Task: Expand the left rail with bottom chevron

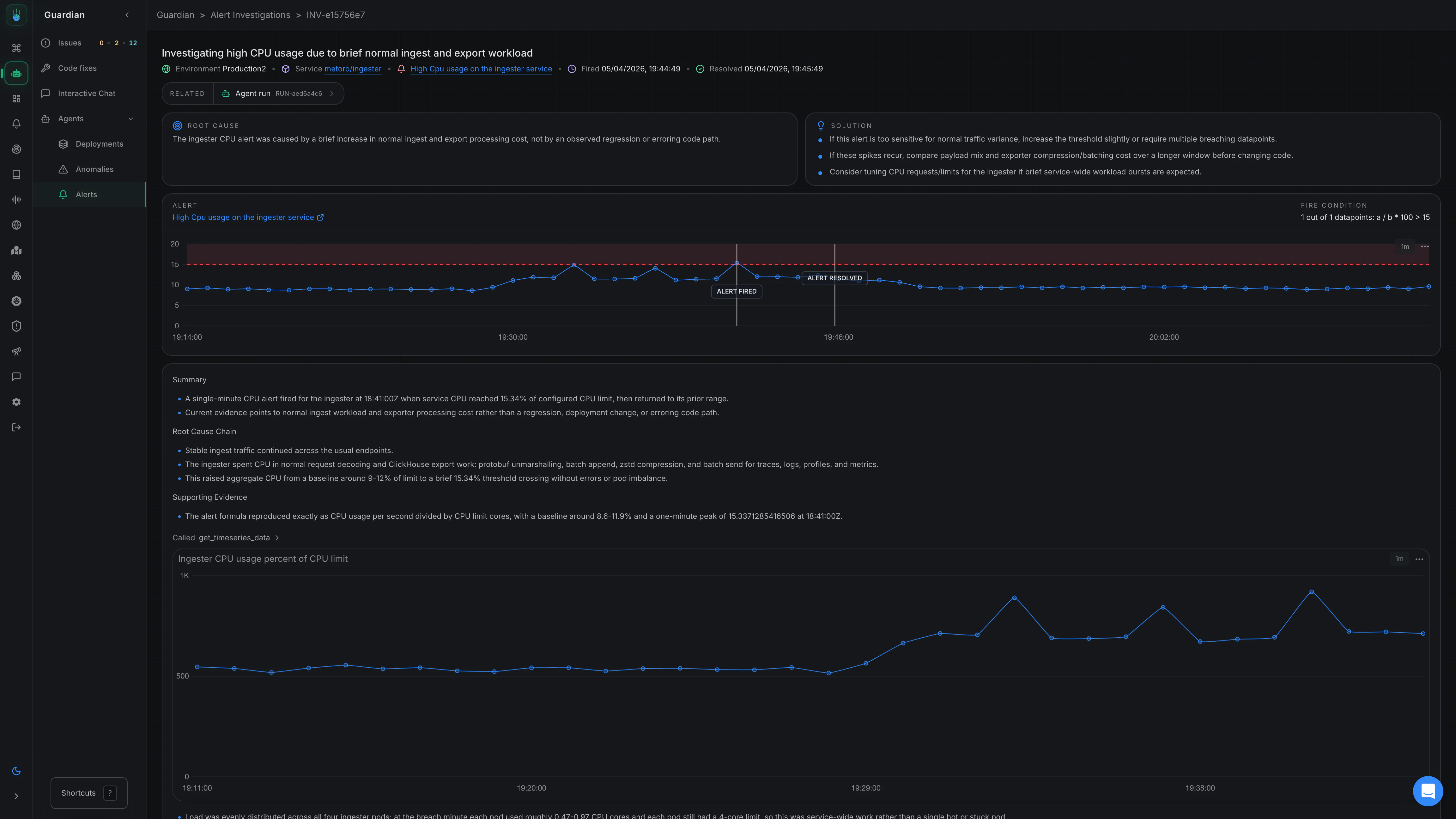Action: click(16, 796)
